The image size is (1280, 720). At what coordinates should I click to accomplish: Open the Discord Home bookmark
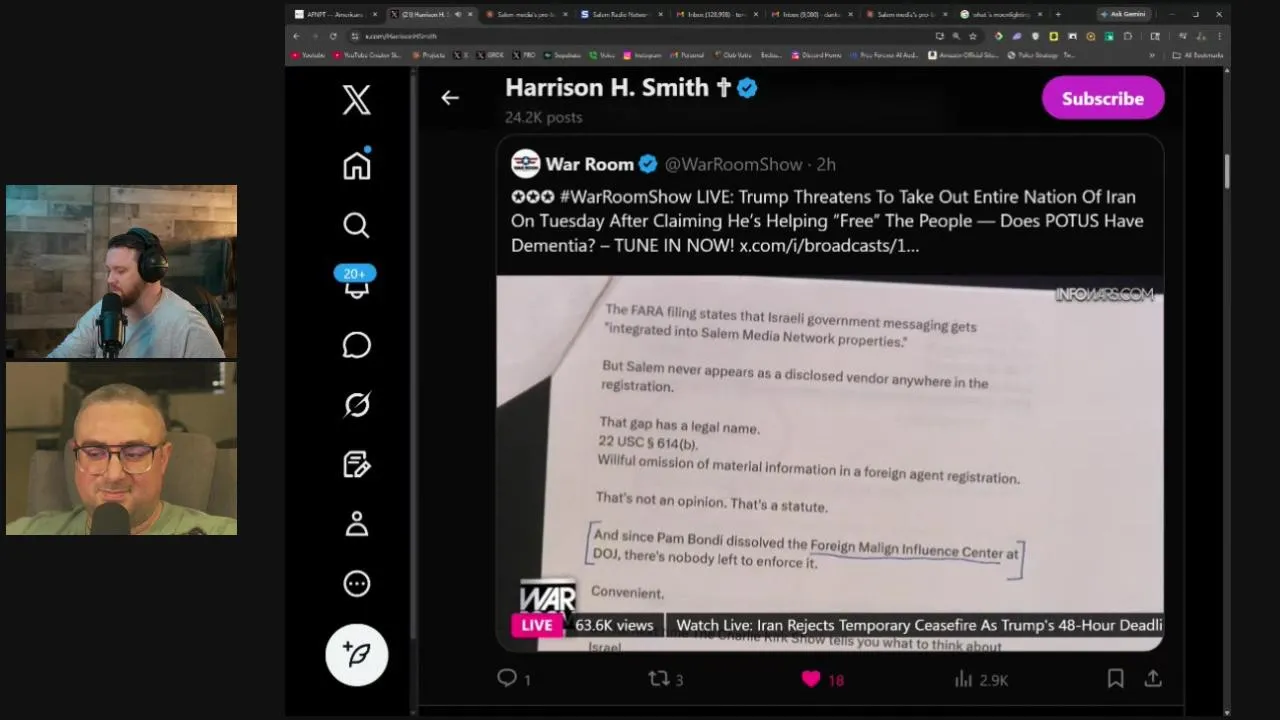tap(816, 55)
